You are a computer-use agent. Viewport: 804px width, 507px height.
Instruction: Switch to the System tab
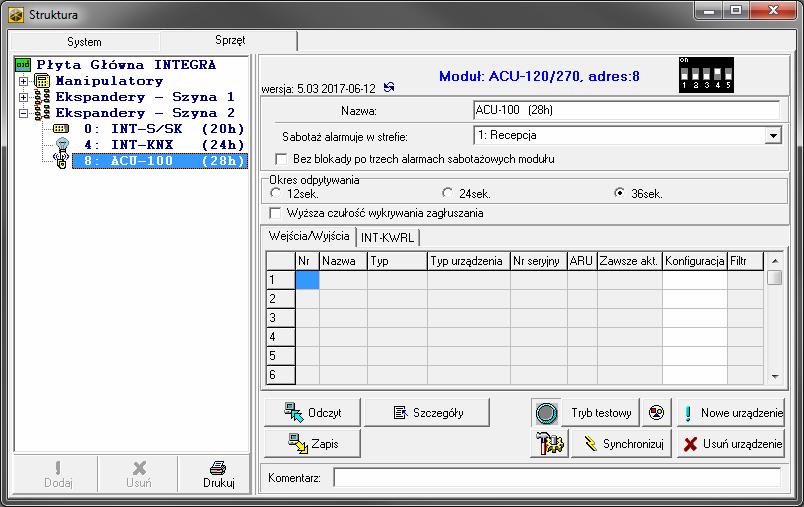85,42
